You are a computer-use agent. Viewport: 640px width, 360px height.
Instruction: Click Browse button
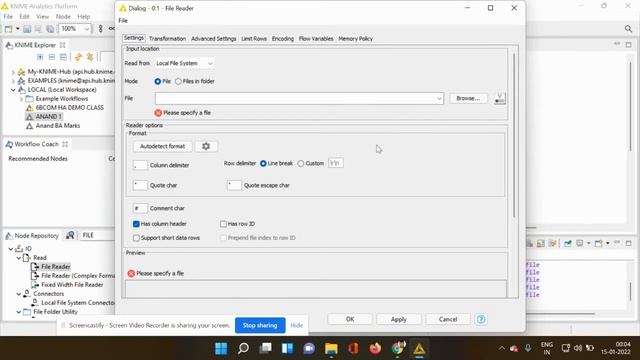(468, 98)
